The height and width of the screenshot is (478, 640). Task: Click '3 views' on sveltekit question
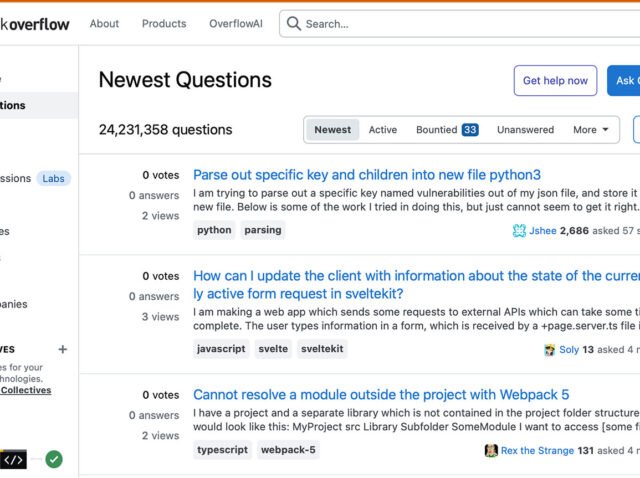[160, 317]
